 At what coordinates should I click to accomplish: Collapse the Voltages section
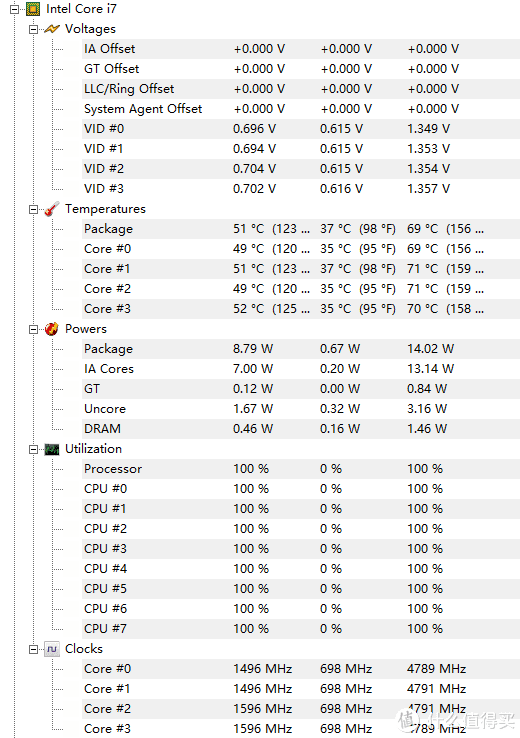33,29
